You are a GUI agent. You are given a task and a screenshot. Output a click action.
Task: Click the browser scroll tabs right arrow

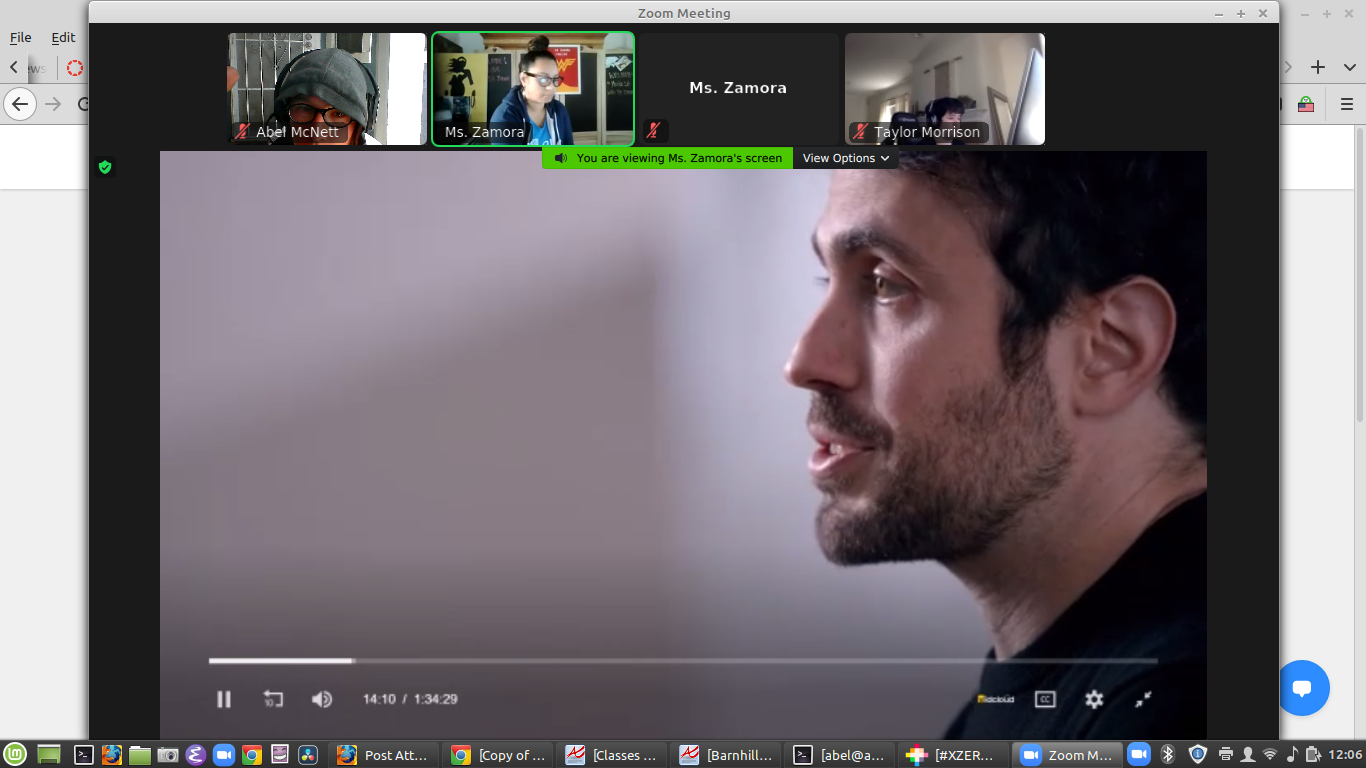[x=1289, y=67]
